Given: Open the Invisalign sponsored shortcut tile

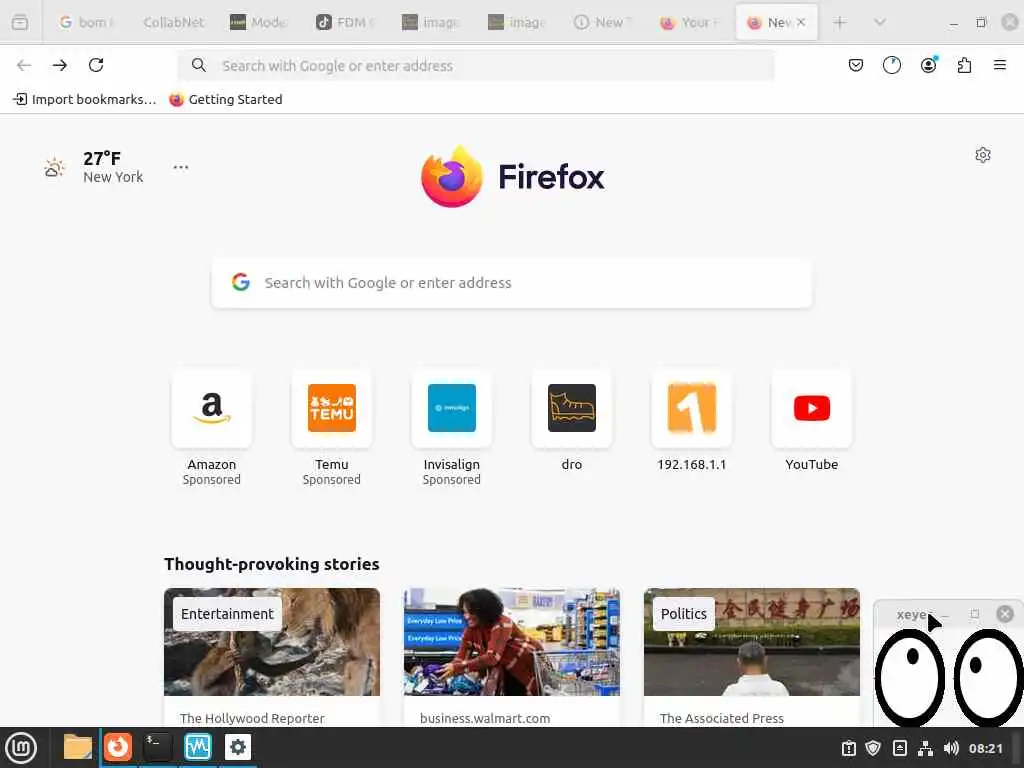Looking at the screenshot, I should click(451, 428).
